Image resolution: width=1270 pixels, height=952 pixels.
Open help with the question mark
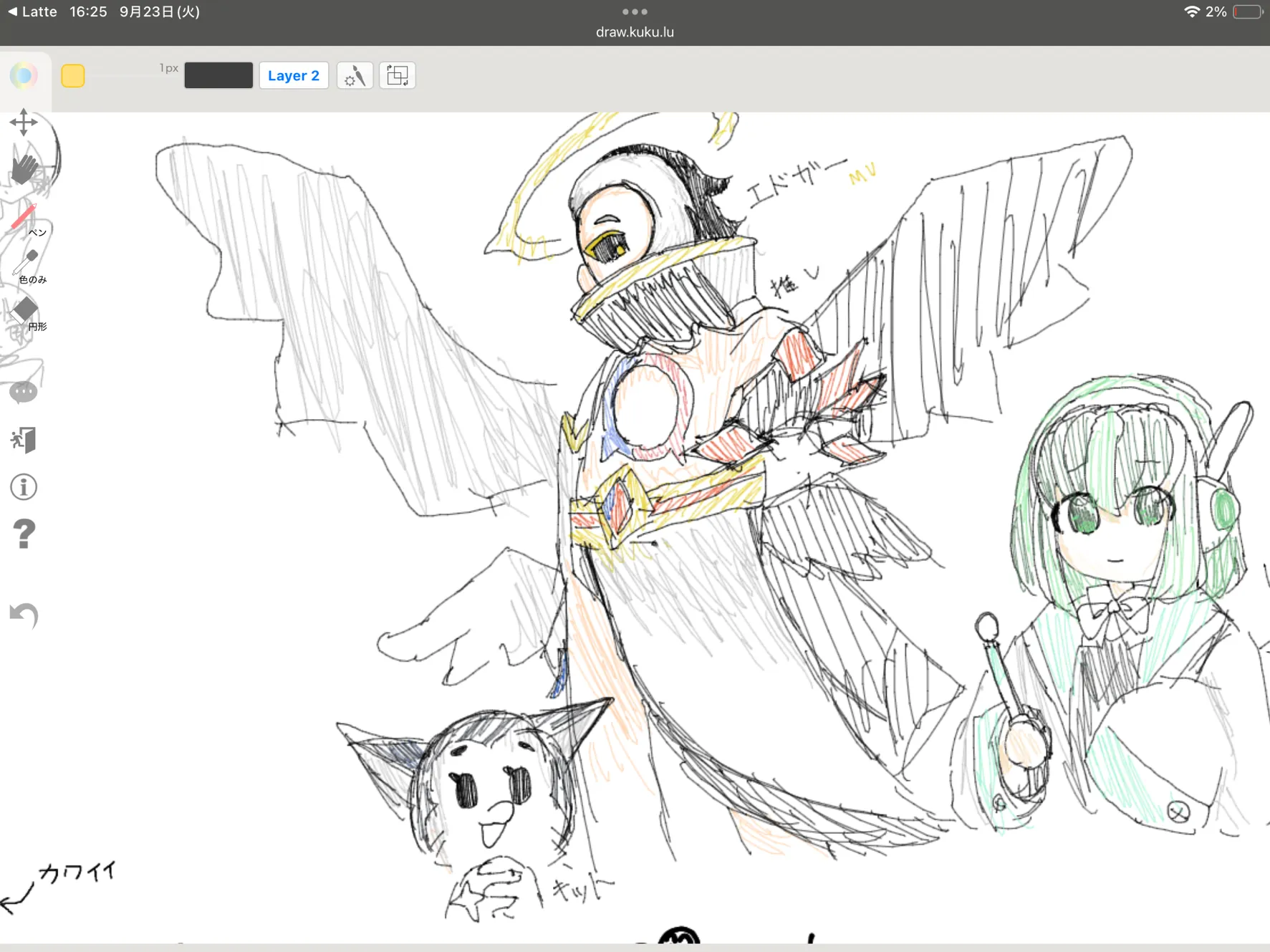[x=24, y=534]
